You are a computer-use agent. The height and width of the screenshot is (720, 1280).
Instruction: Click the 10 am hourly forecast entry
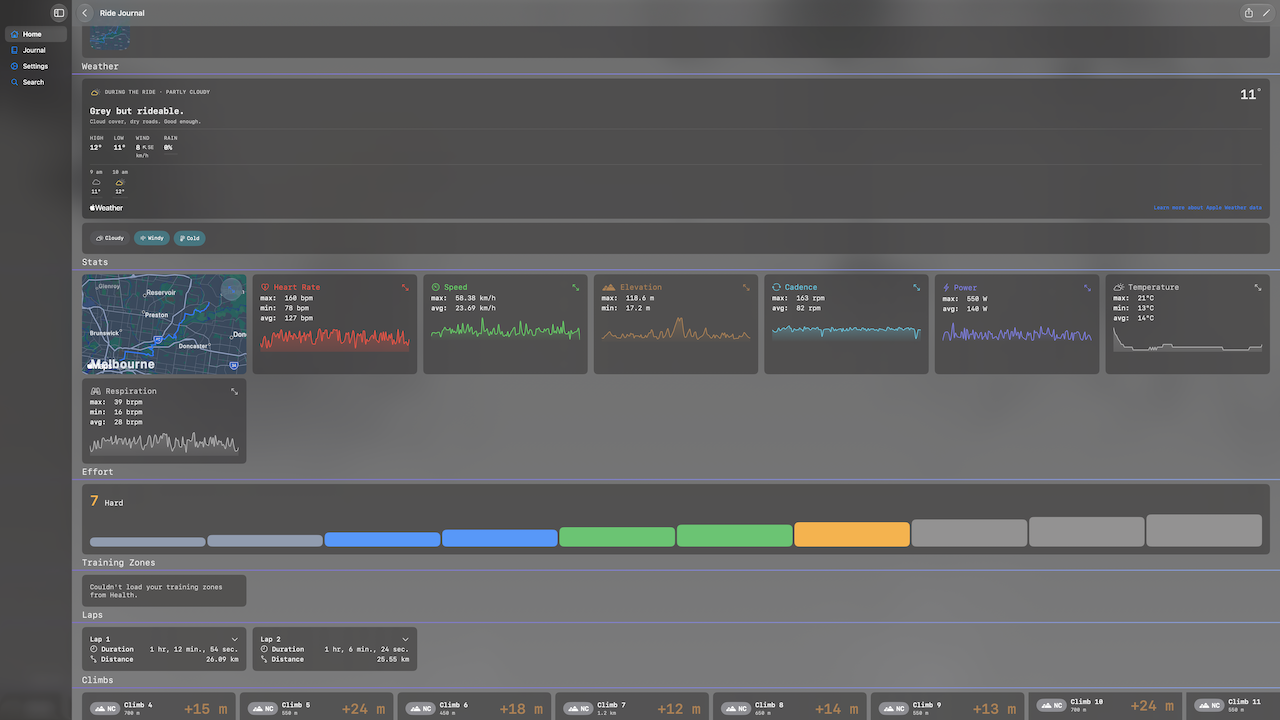[120, 182]
